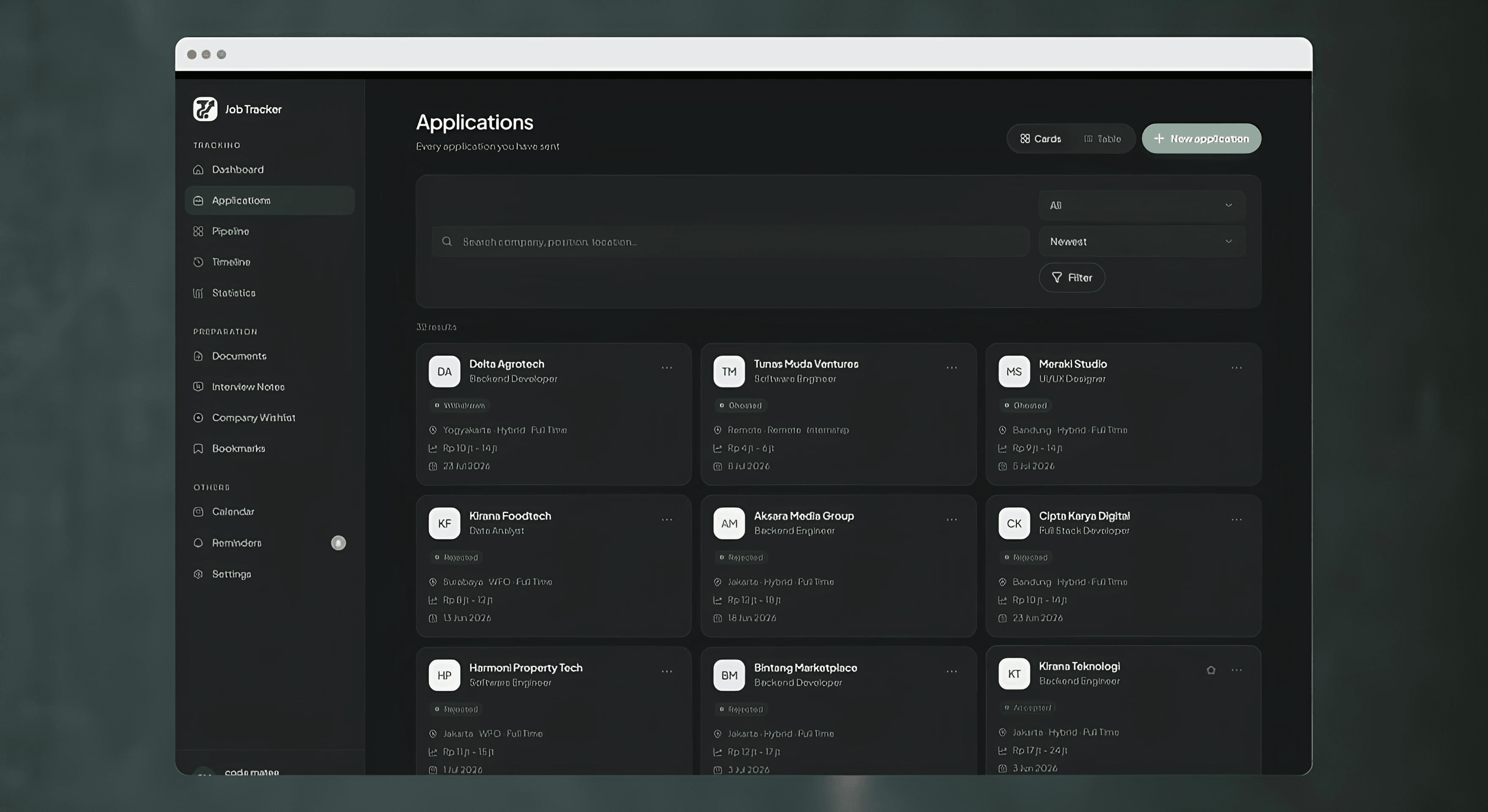Click the KT avatar of Kirana Teknologi
Image resolution: width=1488 pixels, height=812 pixels.
pos(1014,674)
